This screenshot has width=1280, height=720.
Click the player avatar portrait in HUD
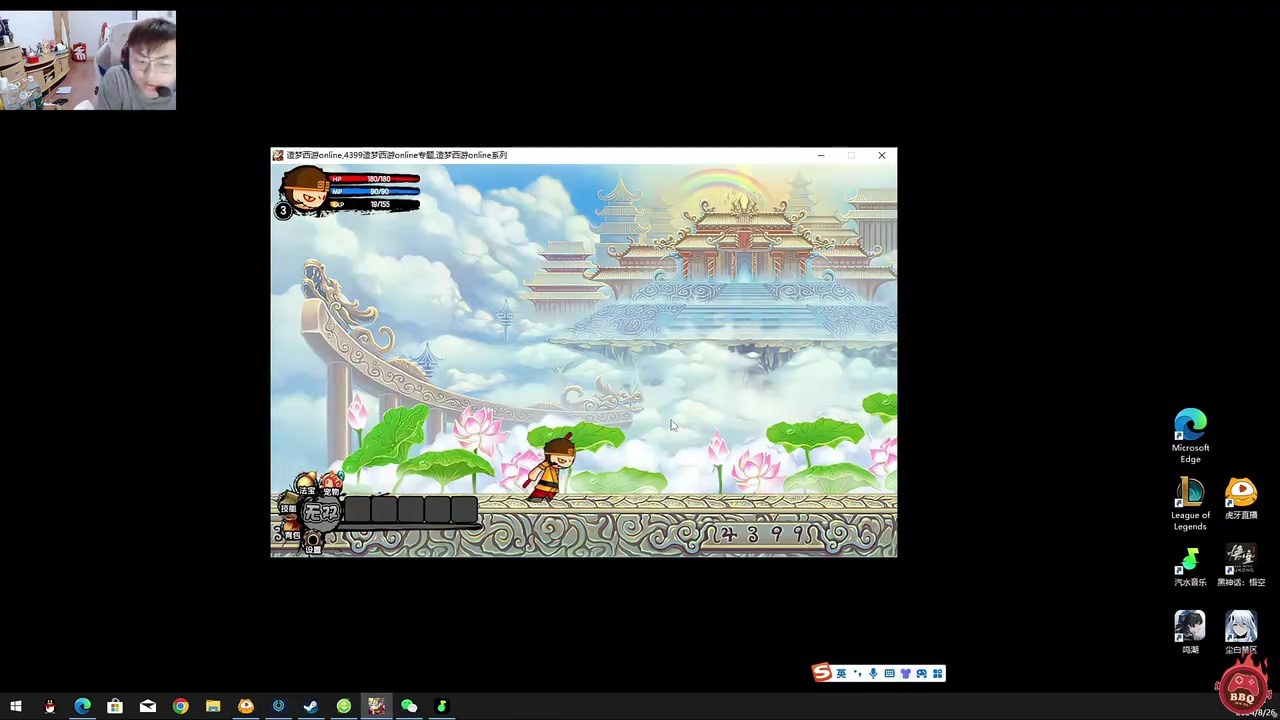(x=305, y=190)
